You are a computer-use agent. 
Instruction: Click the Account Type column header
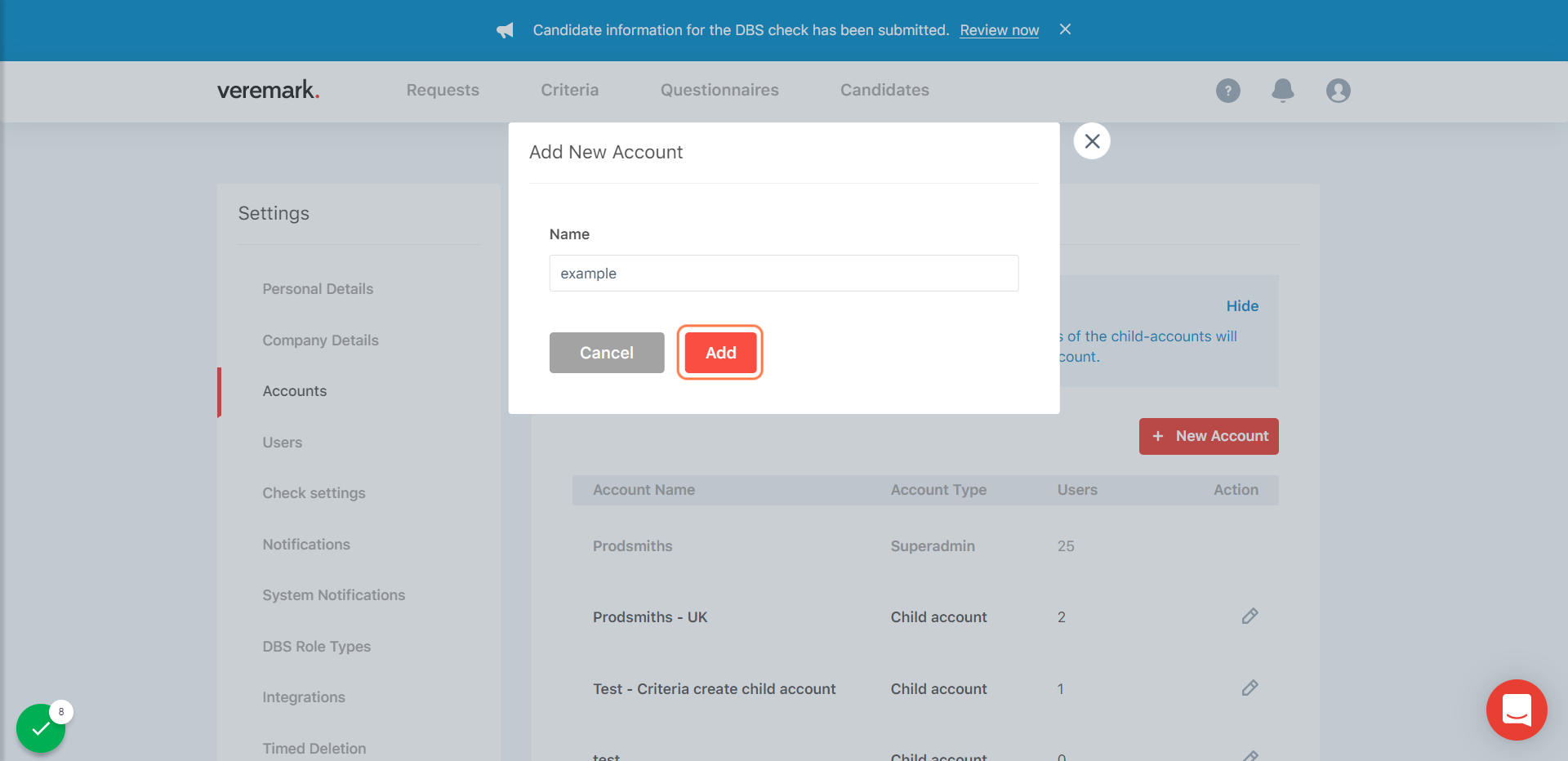938,490
